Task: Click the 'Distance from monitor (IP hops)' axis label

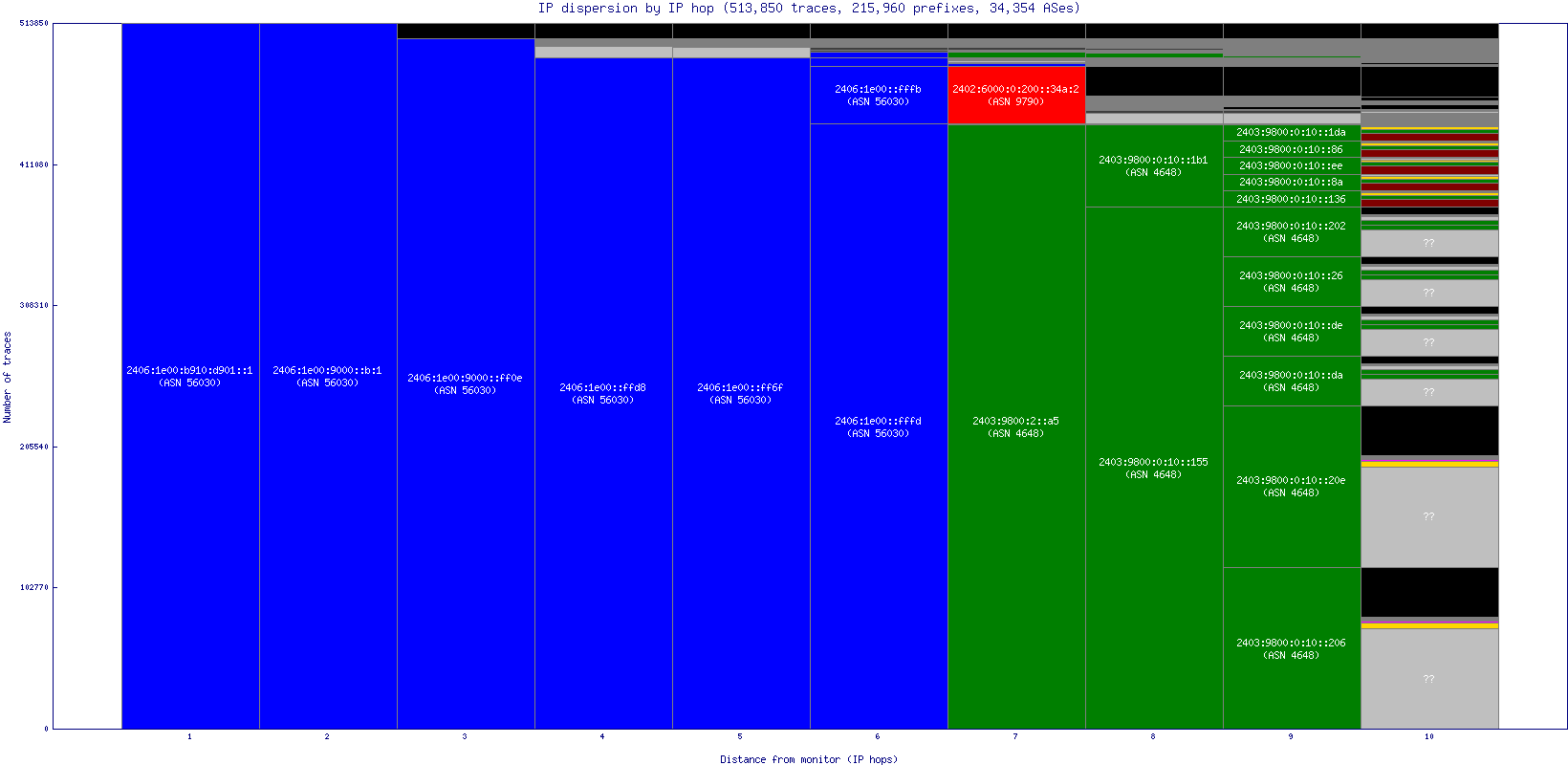Action: click(x=809, y=759)
